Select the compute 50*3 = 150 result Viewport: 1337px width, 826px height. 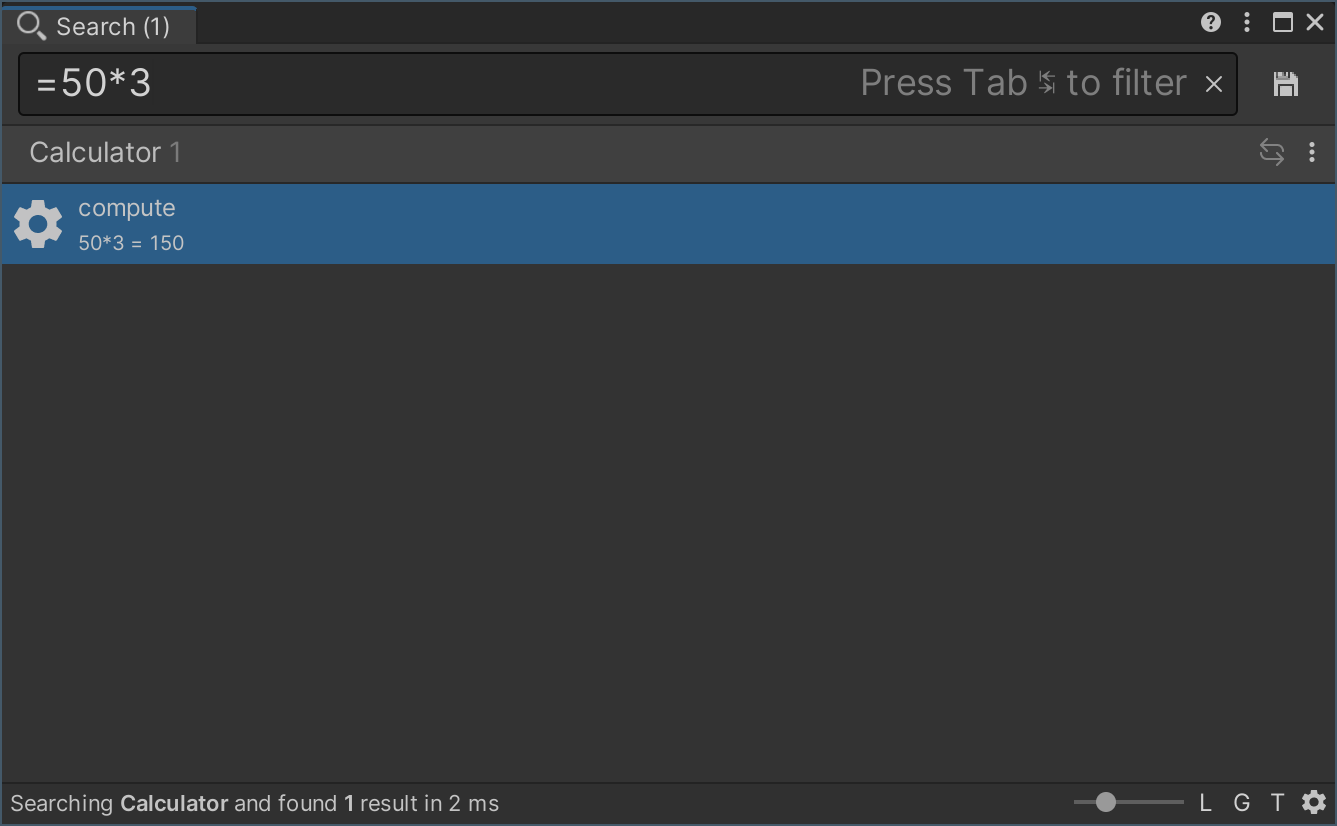(600, 224)
